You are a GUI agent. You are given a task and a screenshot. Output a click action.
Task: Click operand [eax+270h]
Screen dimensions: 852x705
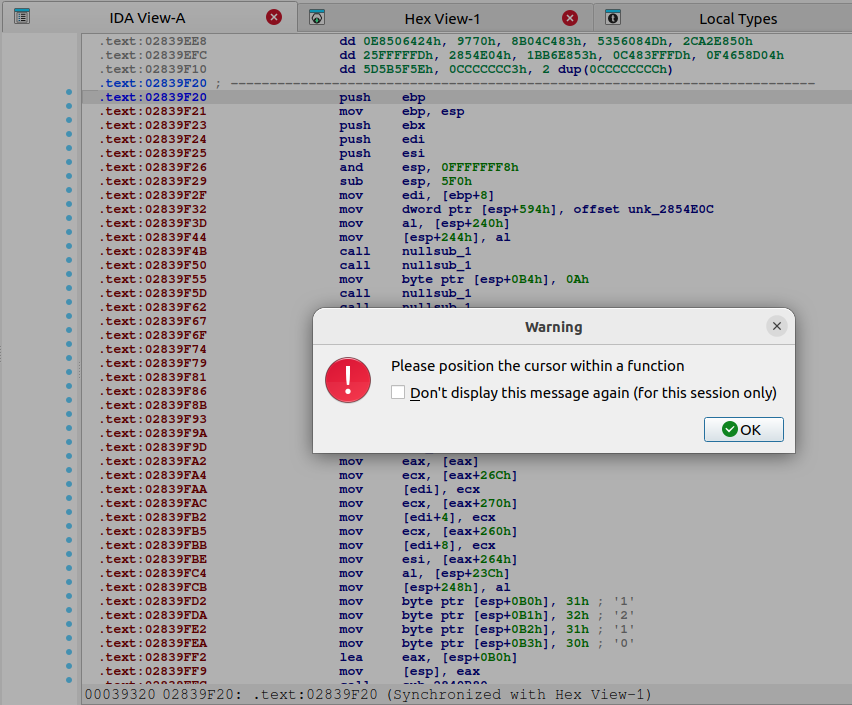[x=479, y=503]
